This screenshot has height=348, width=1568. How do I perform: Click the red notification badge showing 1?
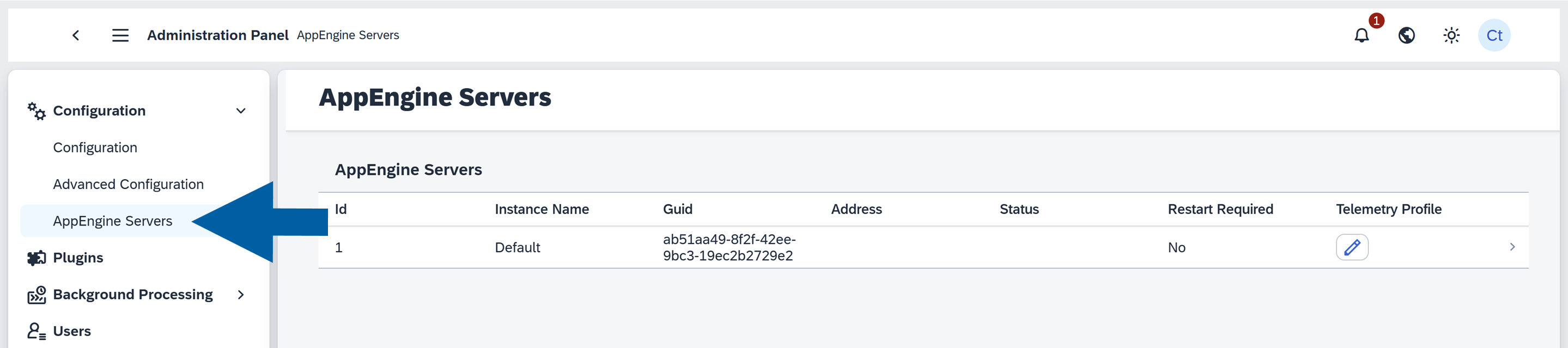(x=1376, y=20)
